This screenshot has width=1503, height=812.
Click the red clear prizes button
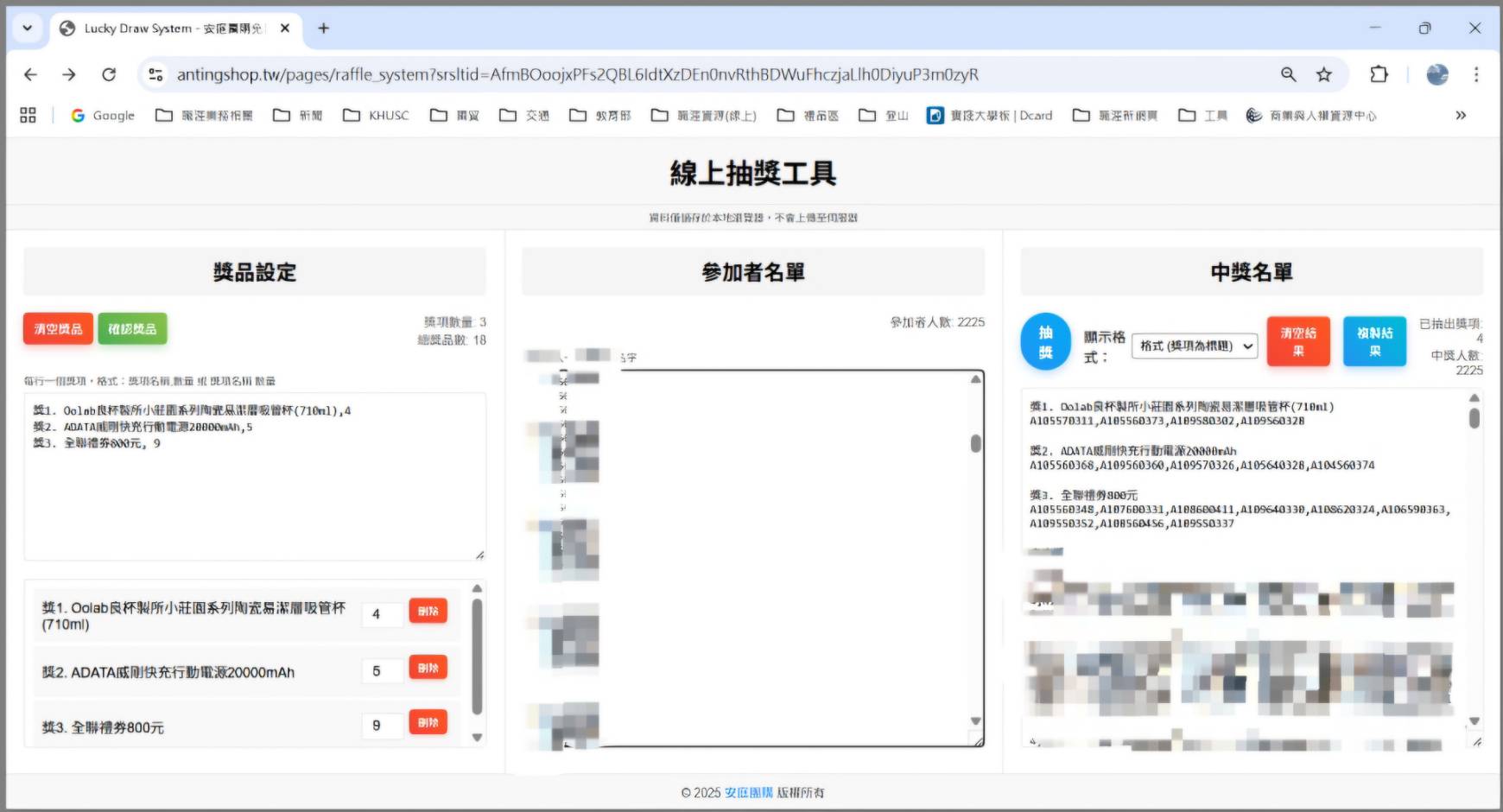(58, 329)
